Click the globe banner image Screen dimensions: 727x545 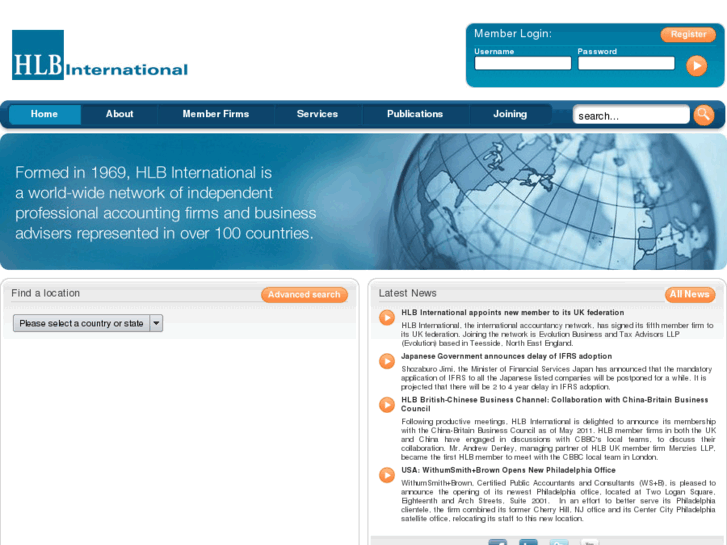coord(556,202)
